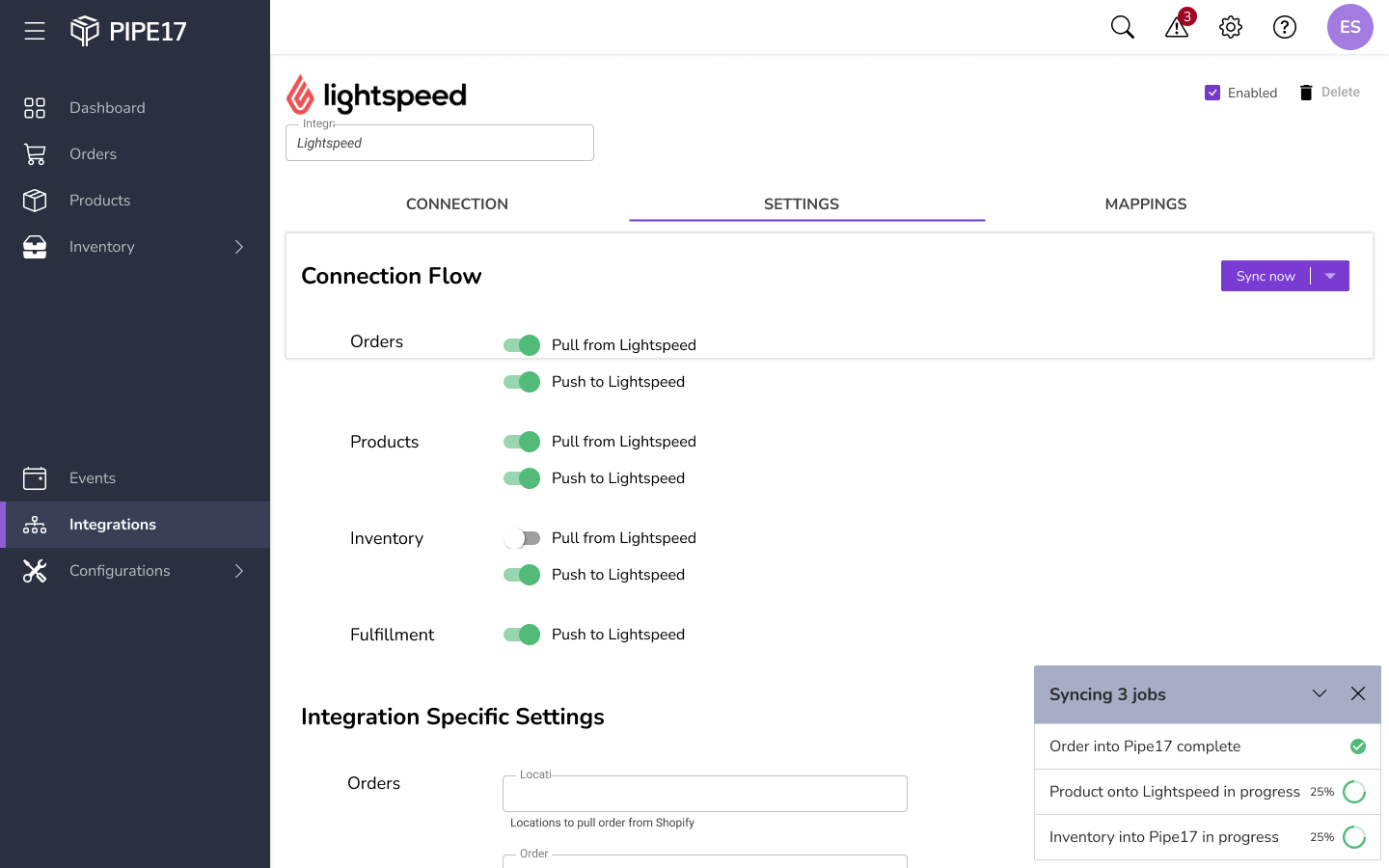Switch to the MAPPINGS tab
This screenshot has height=868, width=1389.
coord(1146,204)
